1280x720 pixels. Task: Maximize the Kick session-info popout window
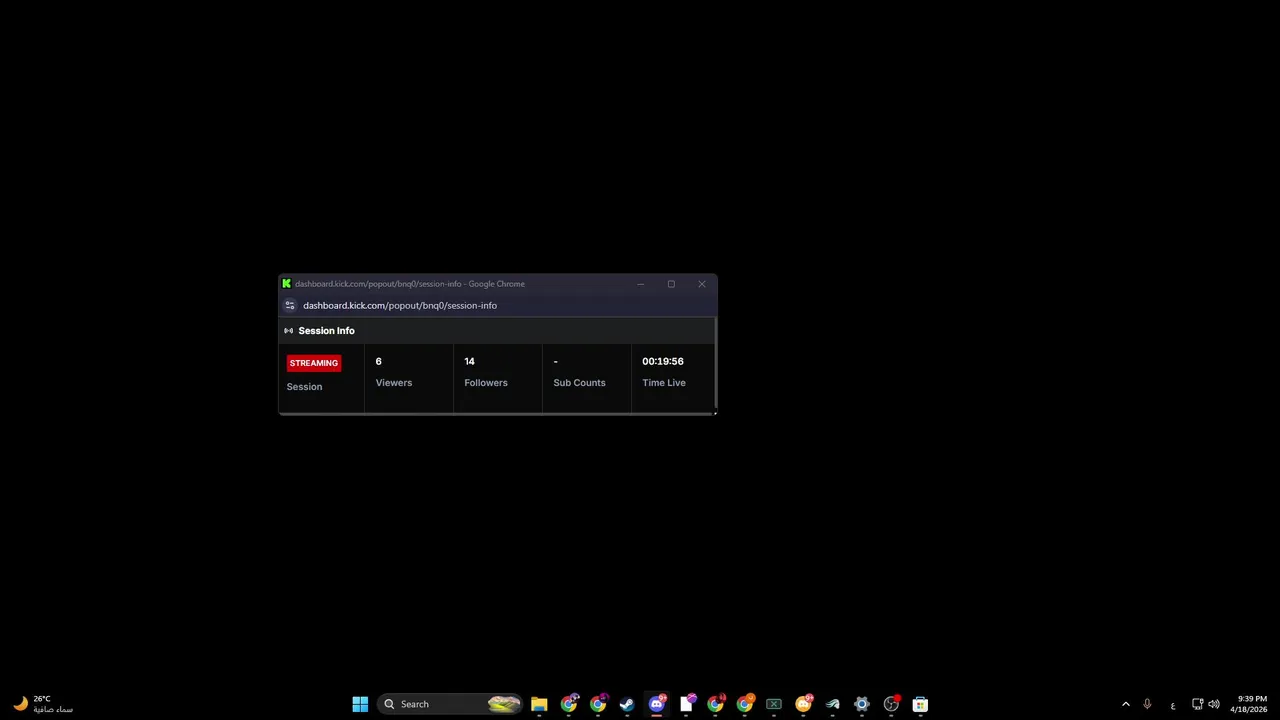(x=671, y=284)
